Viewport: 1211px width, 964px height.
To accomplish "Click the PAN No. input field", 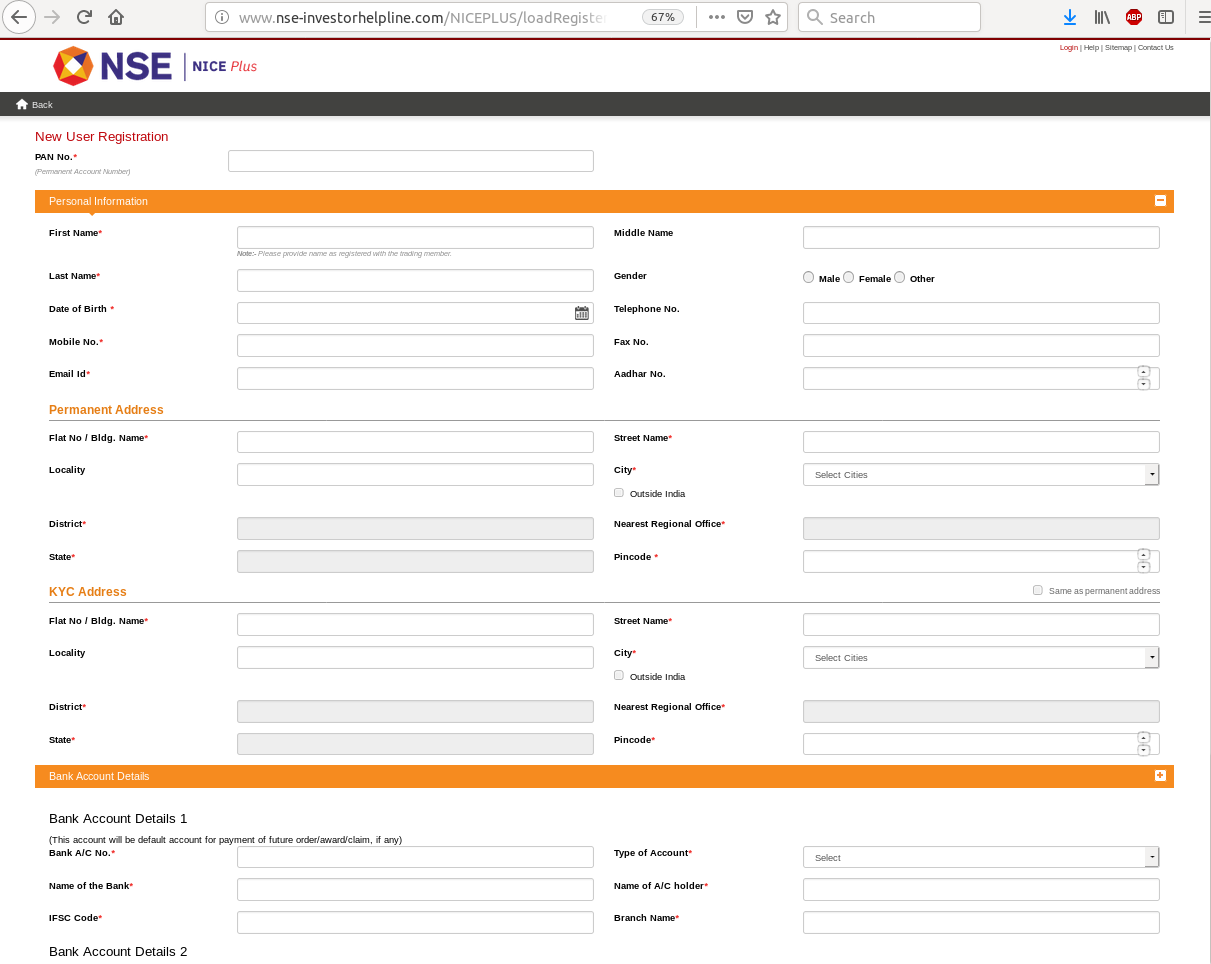I will pyautogui.click(x=410, y=161).
